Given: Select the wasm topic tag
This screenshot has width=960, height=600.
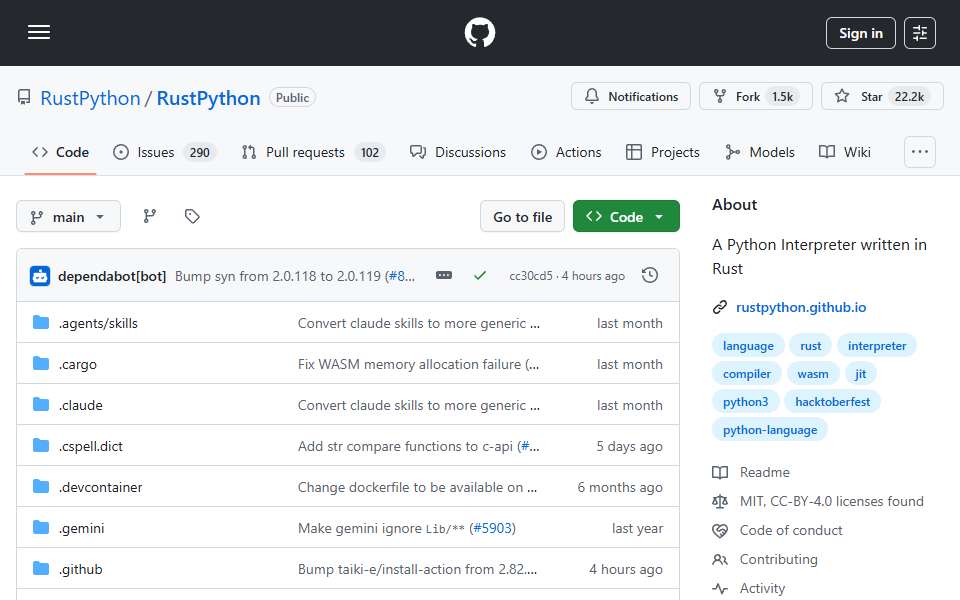Looking at the screenshot, I should coord(812,374).
